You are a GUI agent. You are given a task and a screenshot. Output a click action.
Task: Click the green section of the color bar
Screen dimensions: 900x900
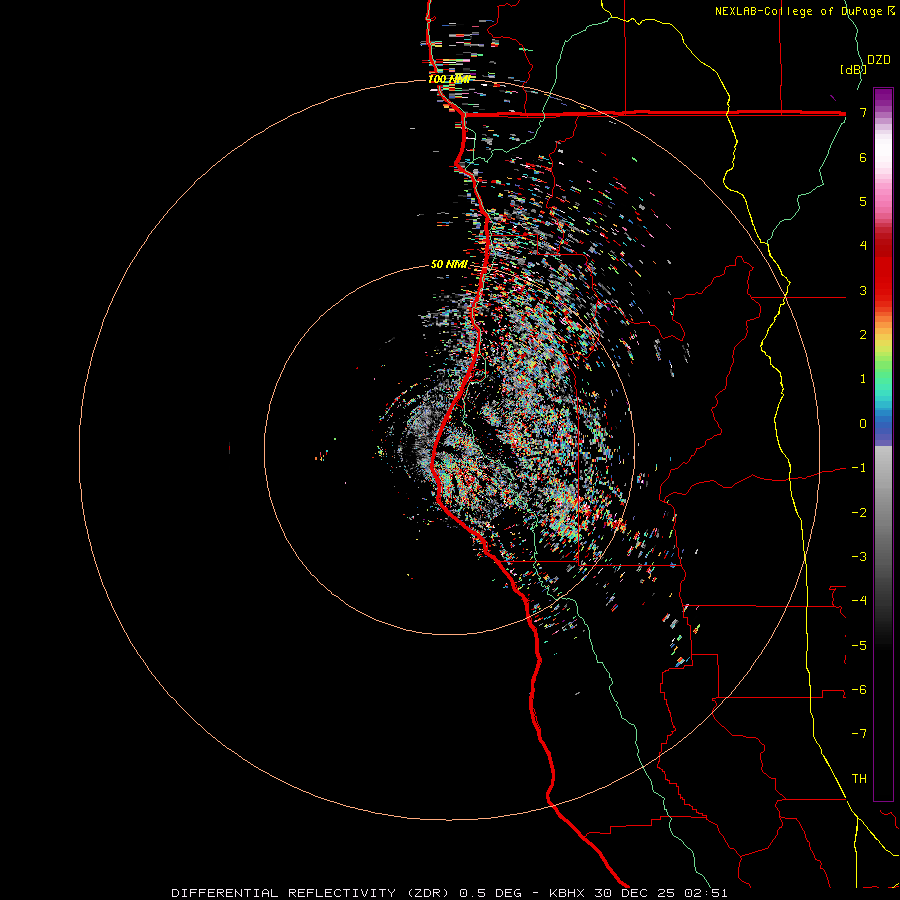coord(883,370)
